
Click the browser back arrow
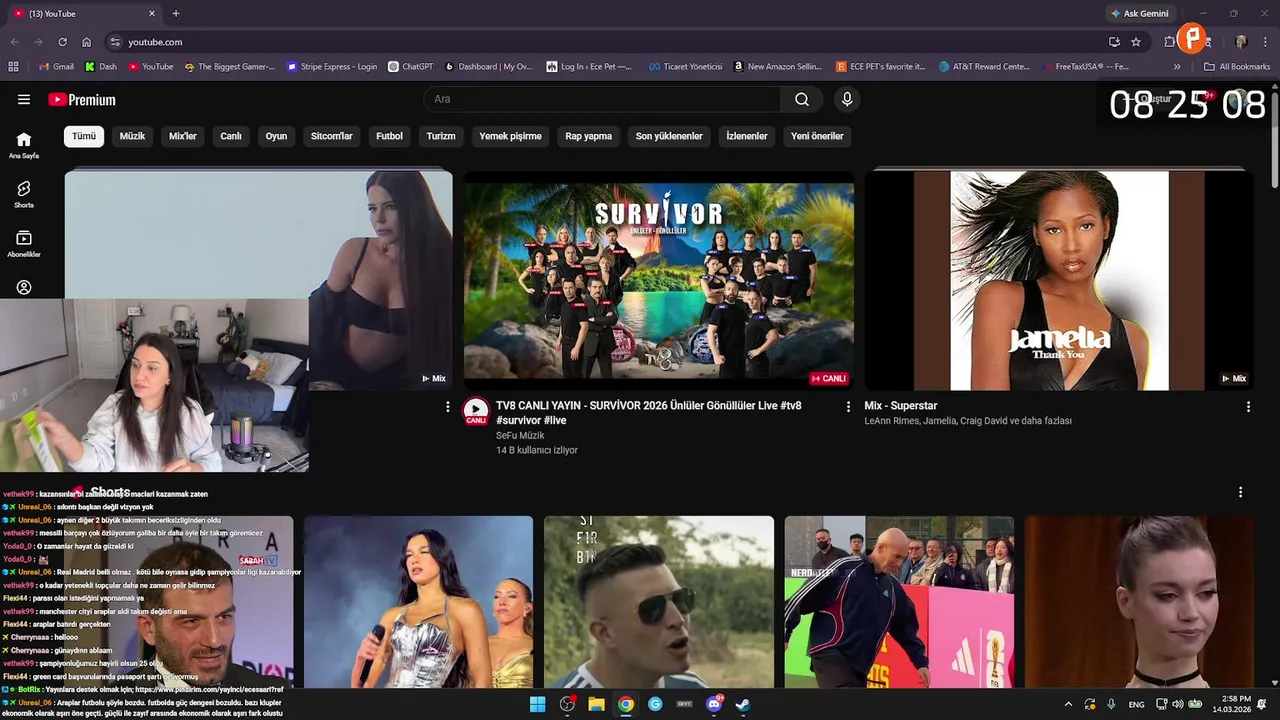(x=14, y=42)
